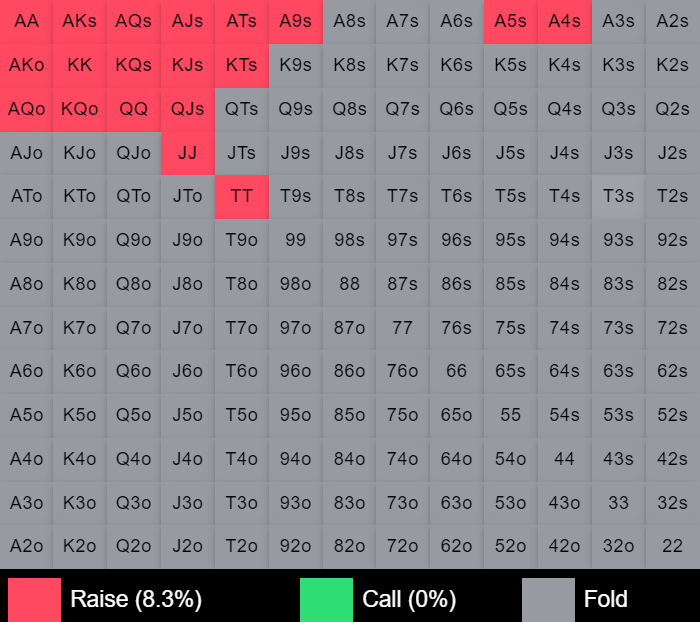The width and height of the screenshot is (700, 622).
Task: Click the Call (0%) legend label
Action: click(409, 600)
